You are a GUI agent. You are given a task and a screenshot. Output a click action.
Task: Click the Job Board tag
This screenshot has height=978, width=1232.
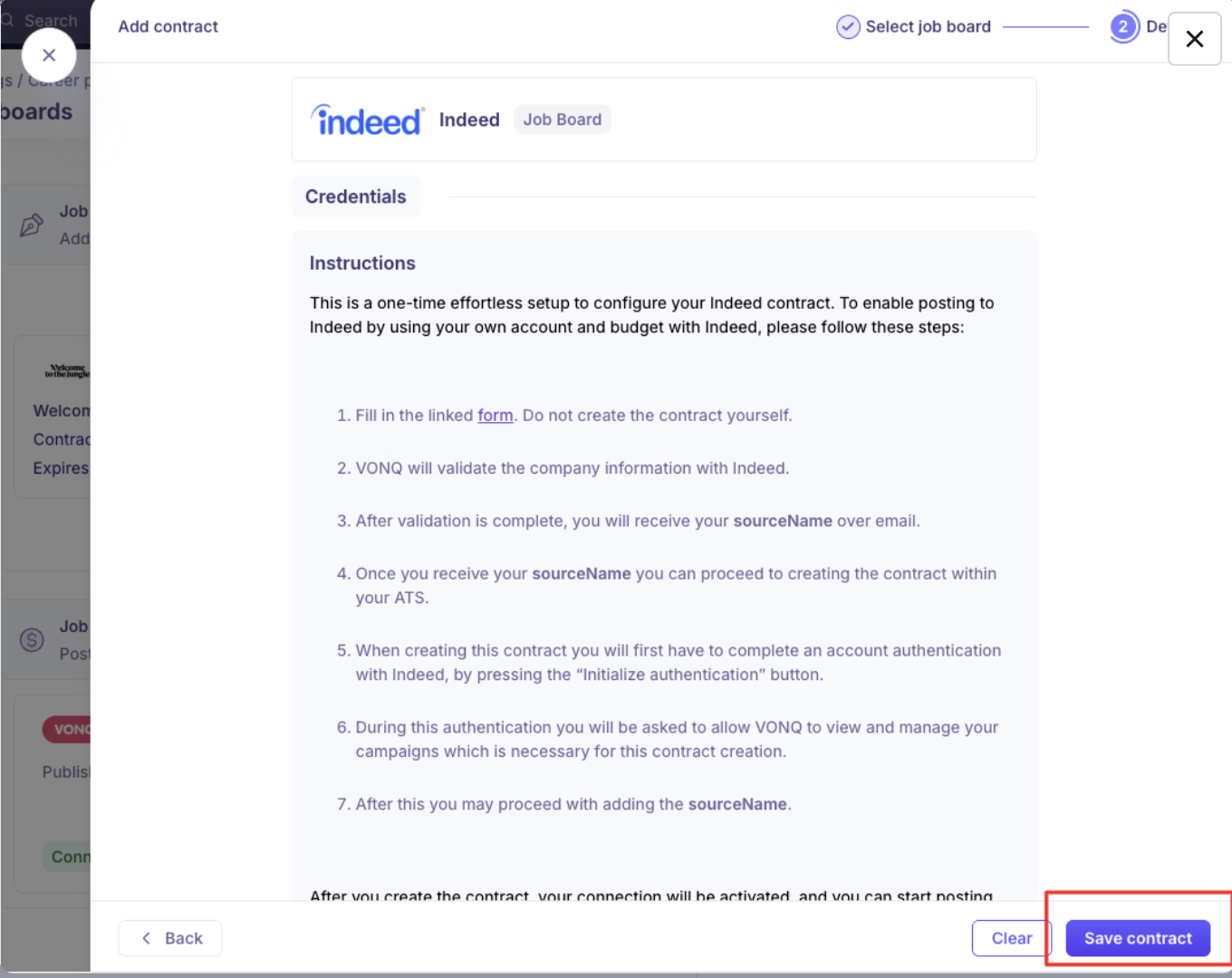[562, 120]
